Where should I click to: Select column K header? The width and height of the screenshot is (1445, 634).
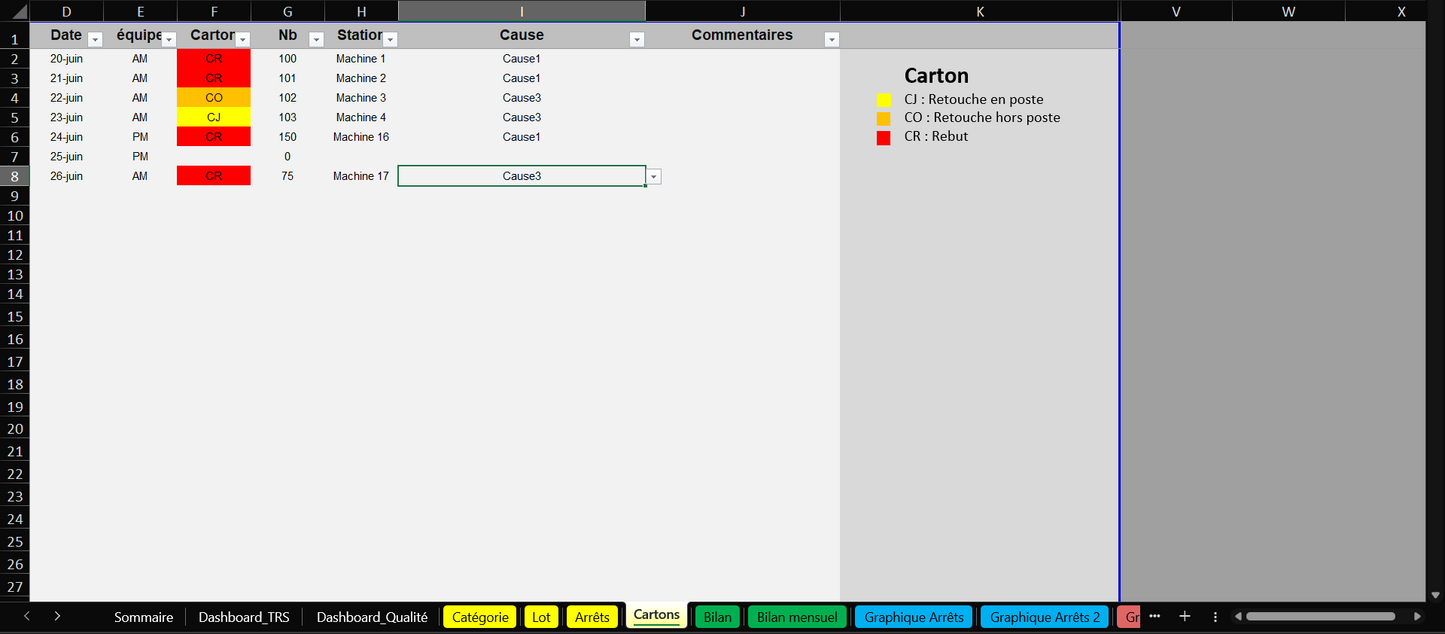tap(979, 12)
